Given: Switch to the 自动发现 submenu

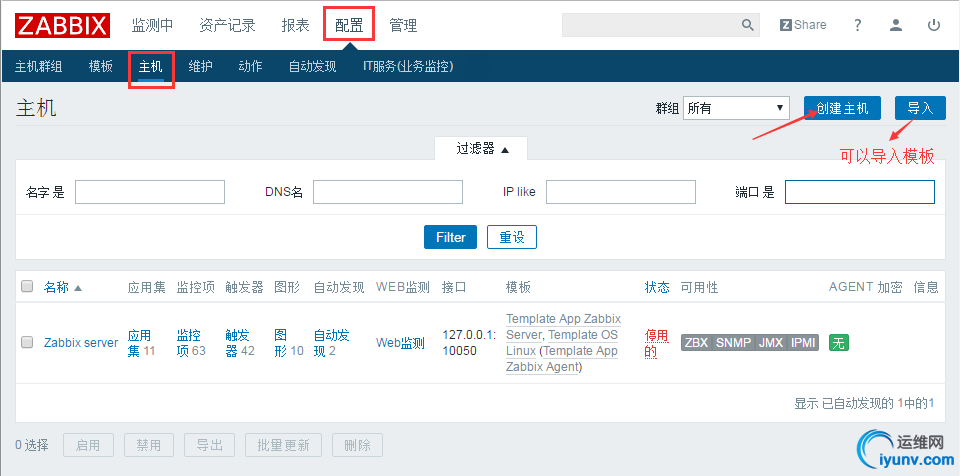Looking at the screenshot, I should [313, 66].
